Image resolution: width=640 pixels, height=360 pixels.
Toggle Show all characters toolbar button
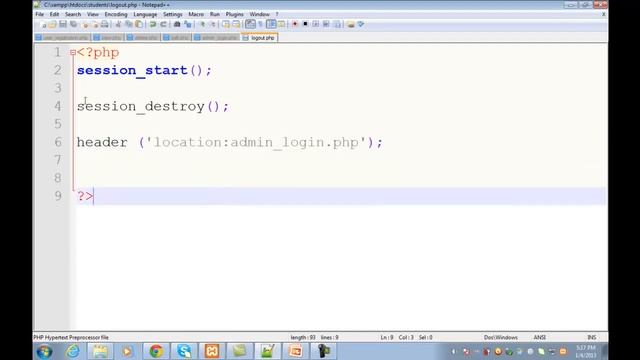tap(260, 24)
